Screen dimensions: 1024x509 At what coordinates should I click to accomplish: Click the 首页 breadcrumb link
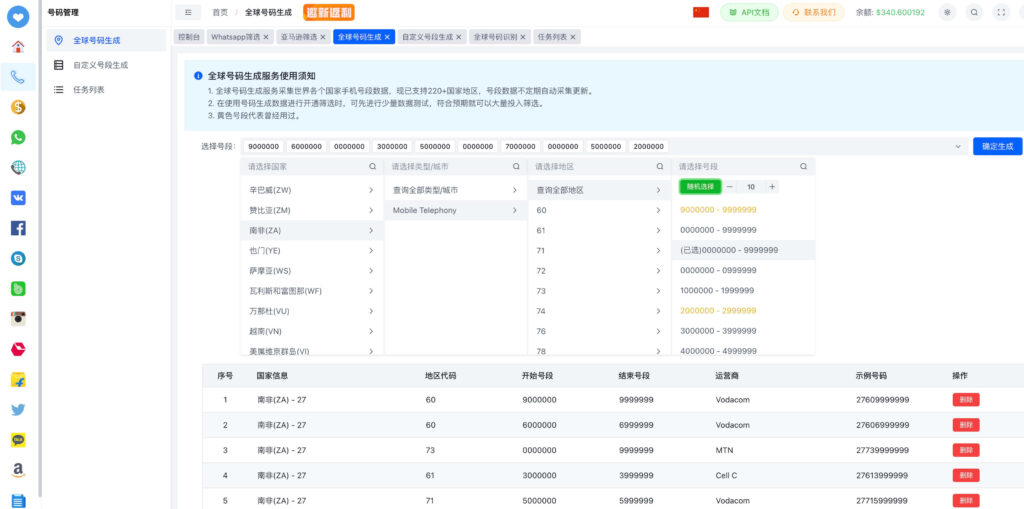tap(220, 12)
